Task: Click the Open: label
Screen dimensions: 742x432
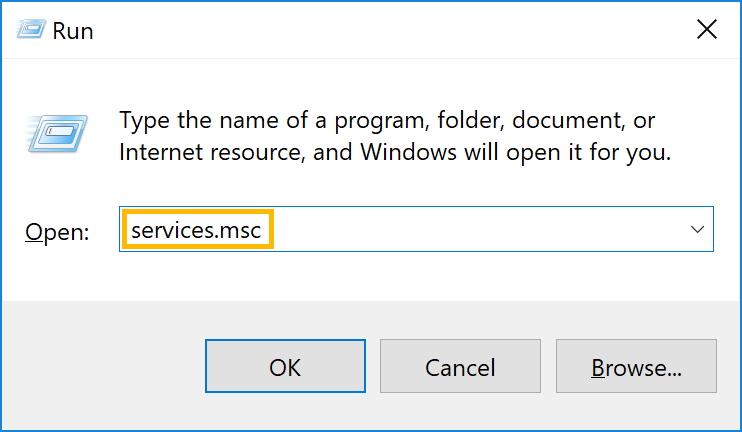Action: coord(57,232)
